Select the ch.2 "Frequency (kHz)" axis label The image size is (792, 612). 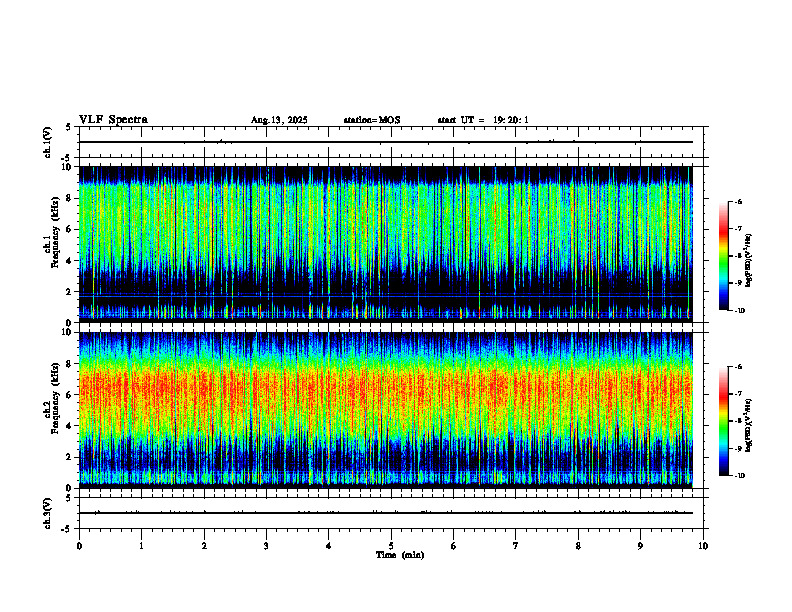coord(55,398)
